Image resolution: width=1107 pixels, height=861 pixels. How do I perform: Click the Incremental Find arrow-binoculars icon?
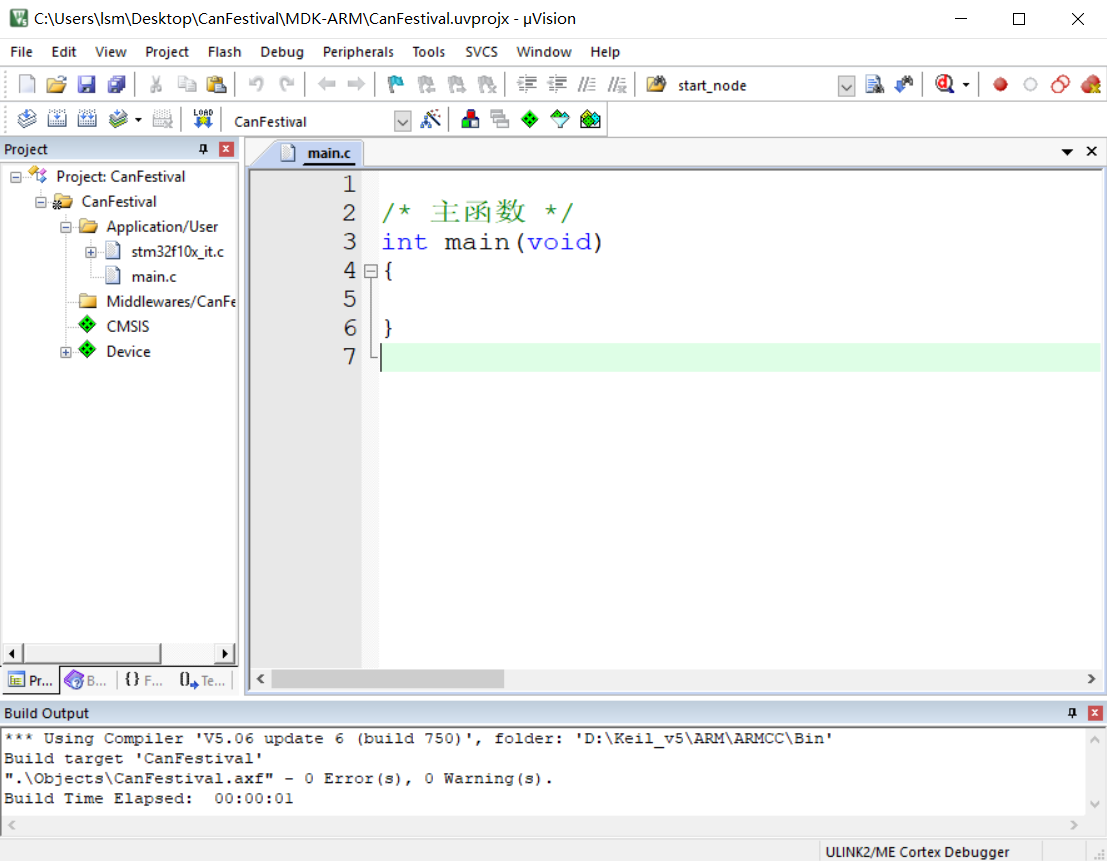tap(904, 85)
